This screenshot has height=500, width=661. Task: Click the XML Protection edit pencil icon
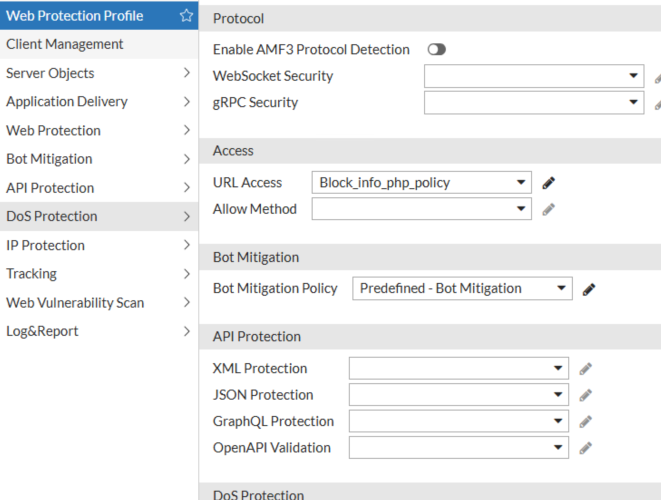pos(585,369)
